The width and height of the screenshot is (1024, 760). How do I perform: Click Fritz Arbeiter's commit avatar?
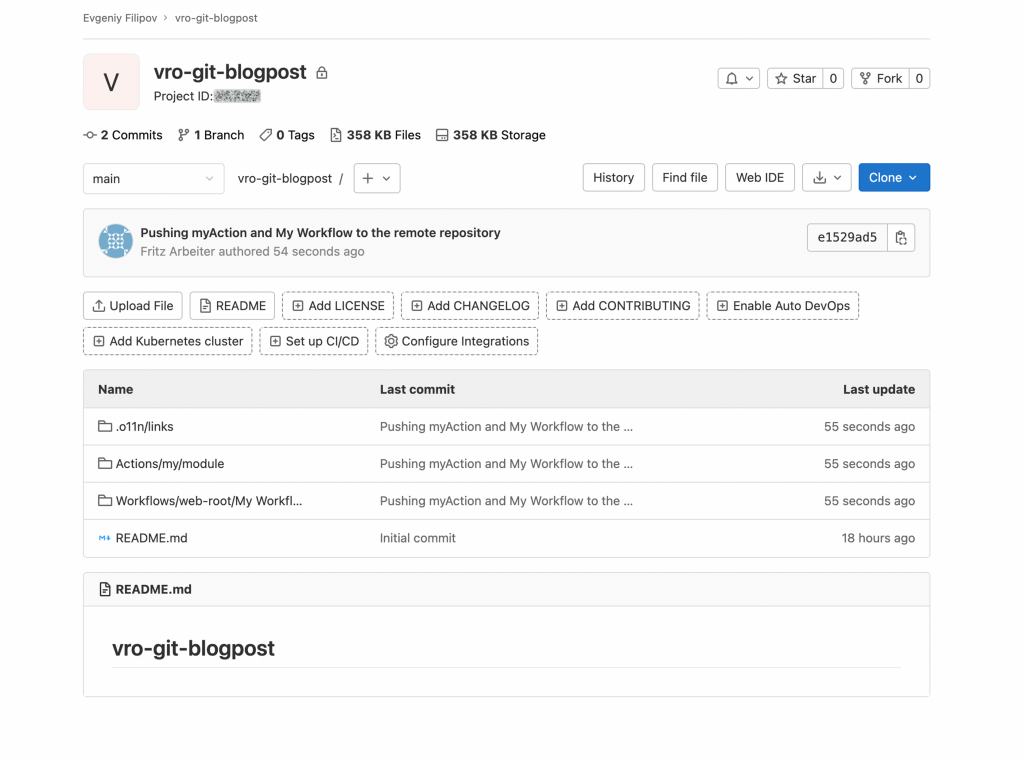[x=116, y=242]
